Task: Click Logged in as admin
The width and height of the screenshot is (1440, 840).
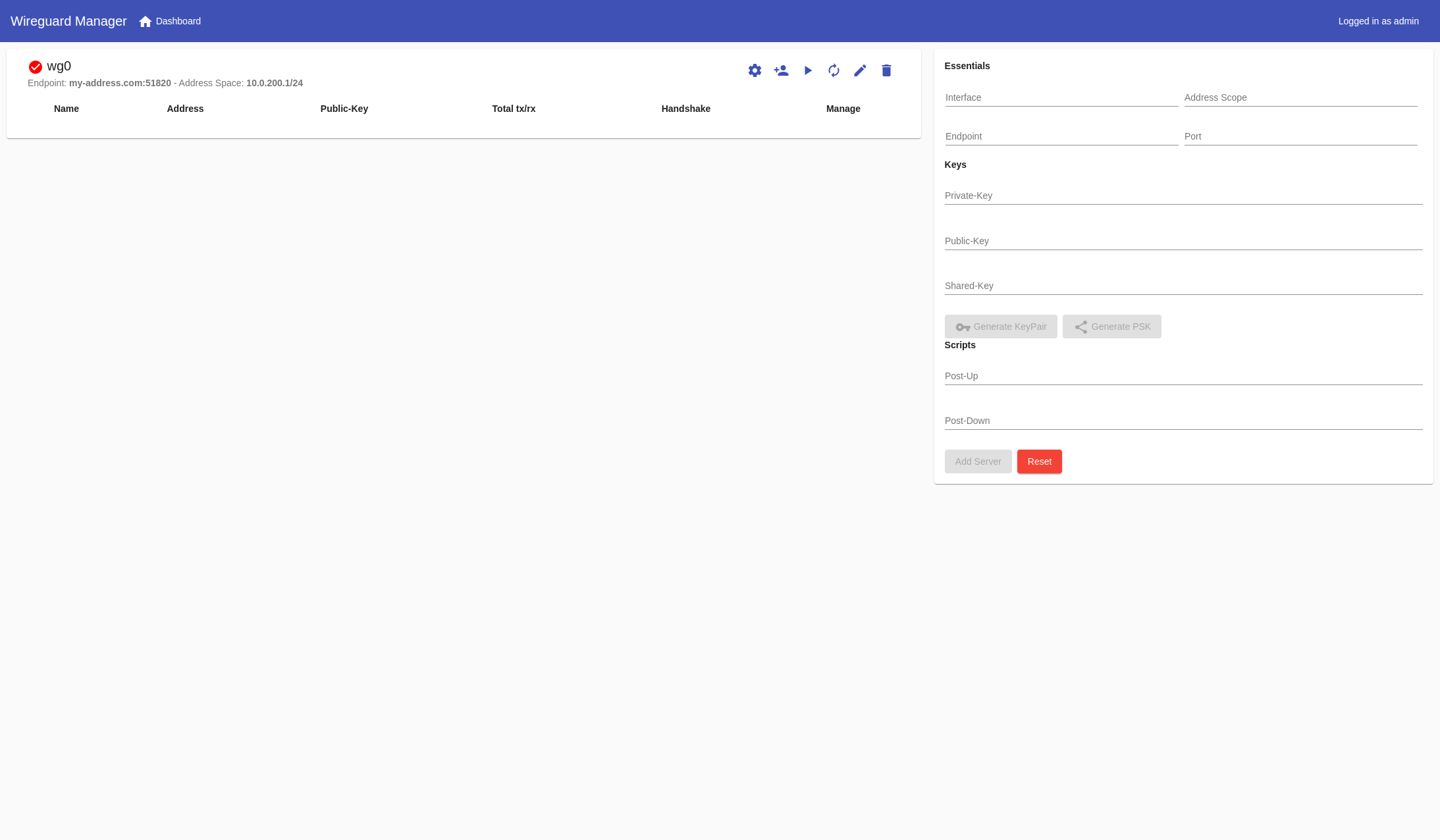Action: pos(1378,21)
